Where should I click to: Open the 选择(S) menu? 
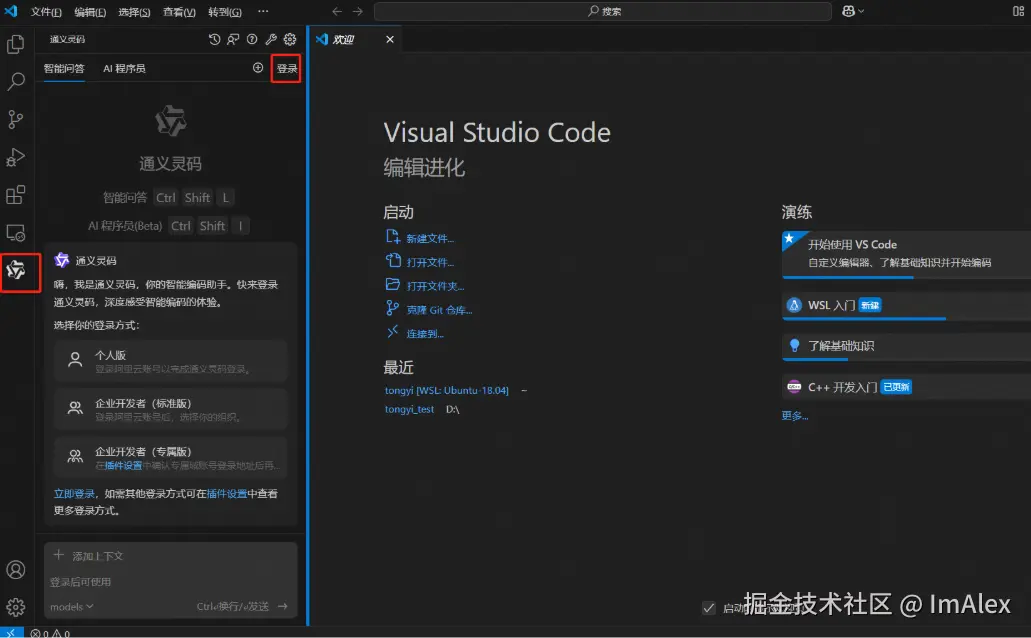134,12
